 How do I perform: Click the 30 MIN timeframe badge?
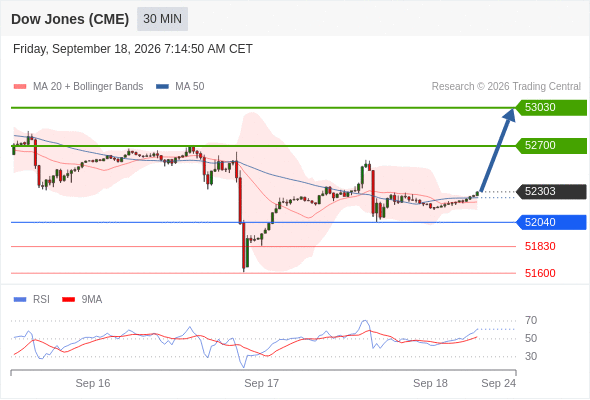(x=162, y=19)
